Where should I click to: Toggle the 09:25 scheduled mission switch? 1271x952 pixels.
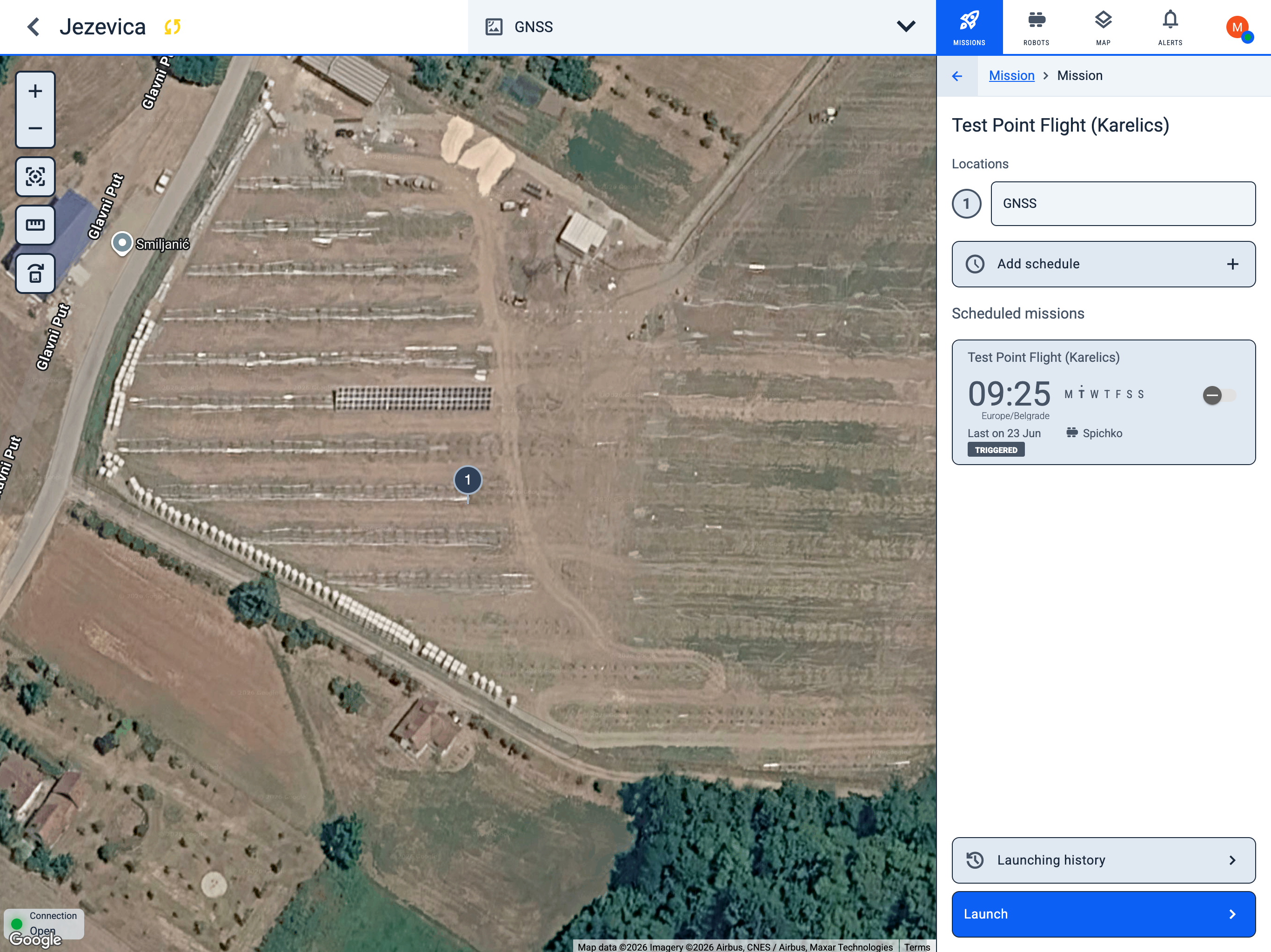1219,395
